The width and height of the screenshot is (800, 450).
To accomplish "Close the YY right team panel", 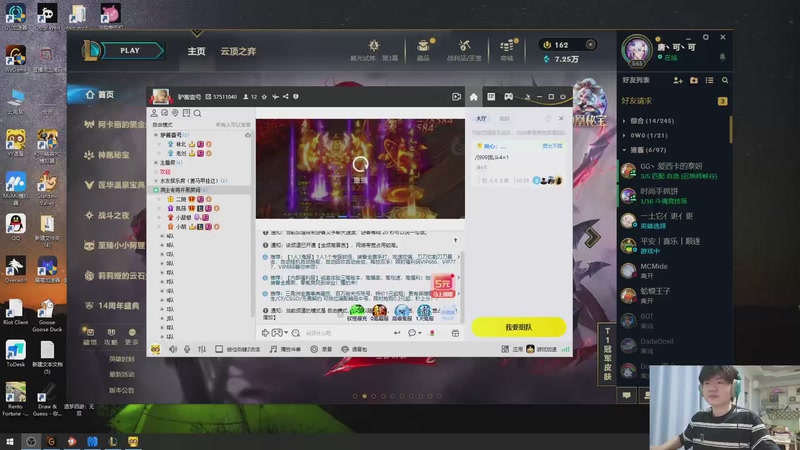I will [x=561, y=118].
